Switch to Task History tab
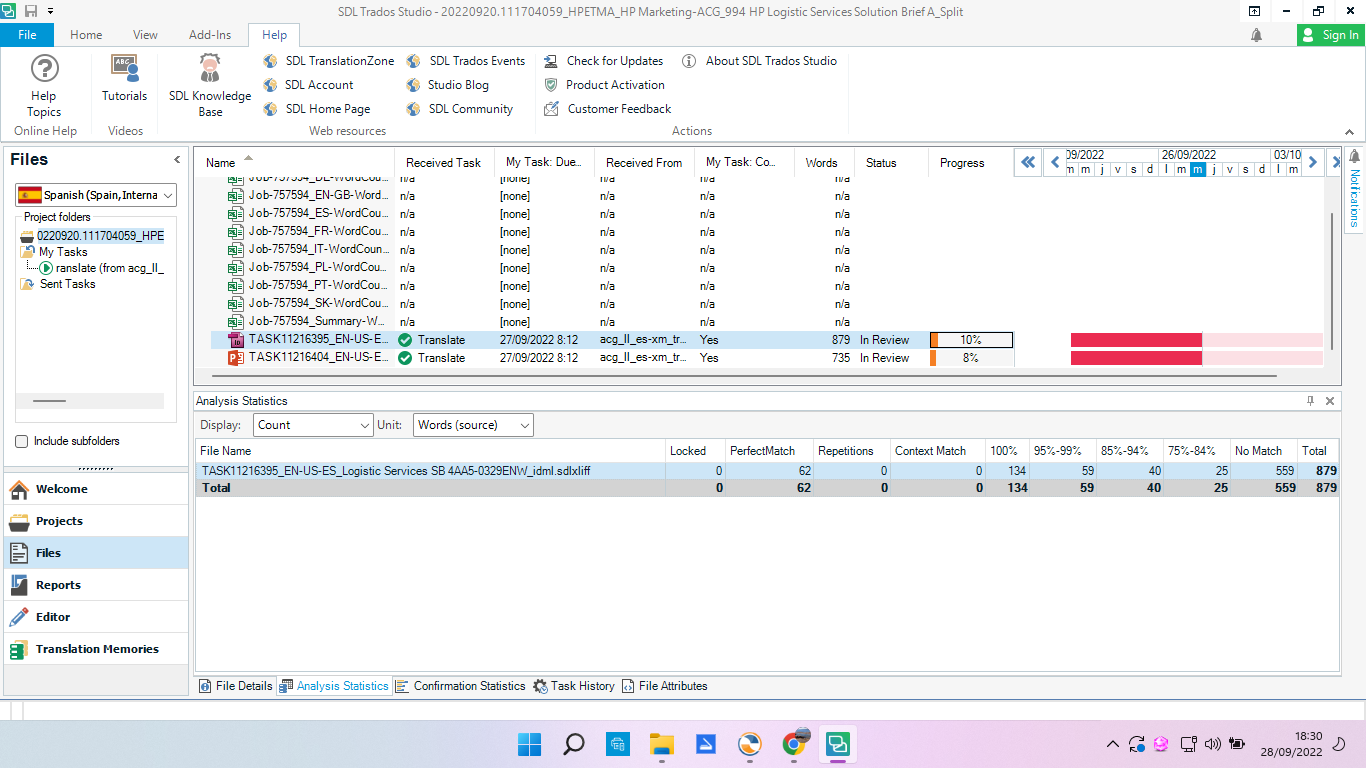This screenshot has width=1366, height=768. pyautogui.click(x=574, y=686)
